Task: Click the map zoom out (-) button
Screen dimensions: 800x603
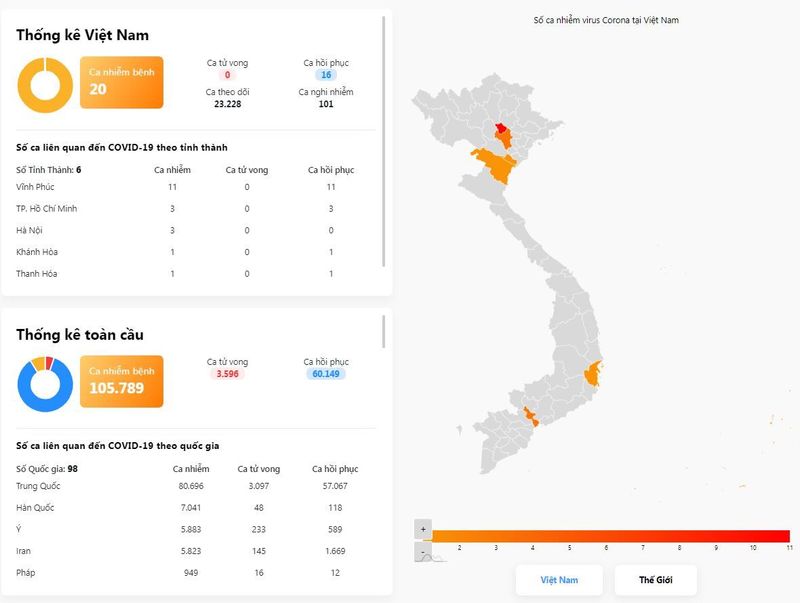Action: tap(424, 550)
